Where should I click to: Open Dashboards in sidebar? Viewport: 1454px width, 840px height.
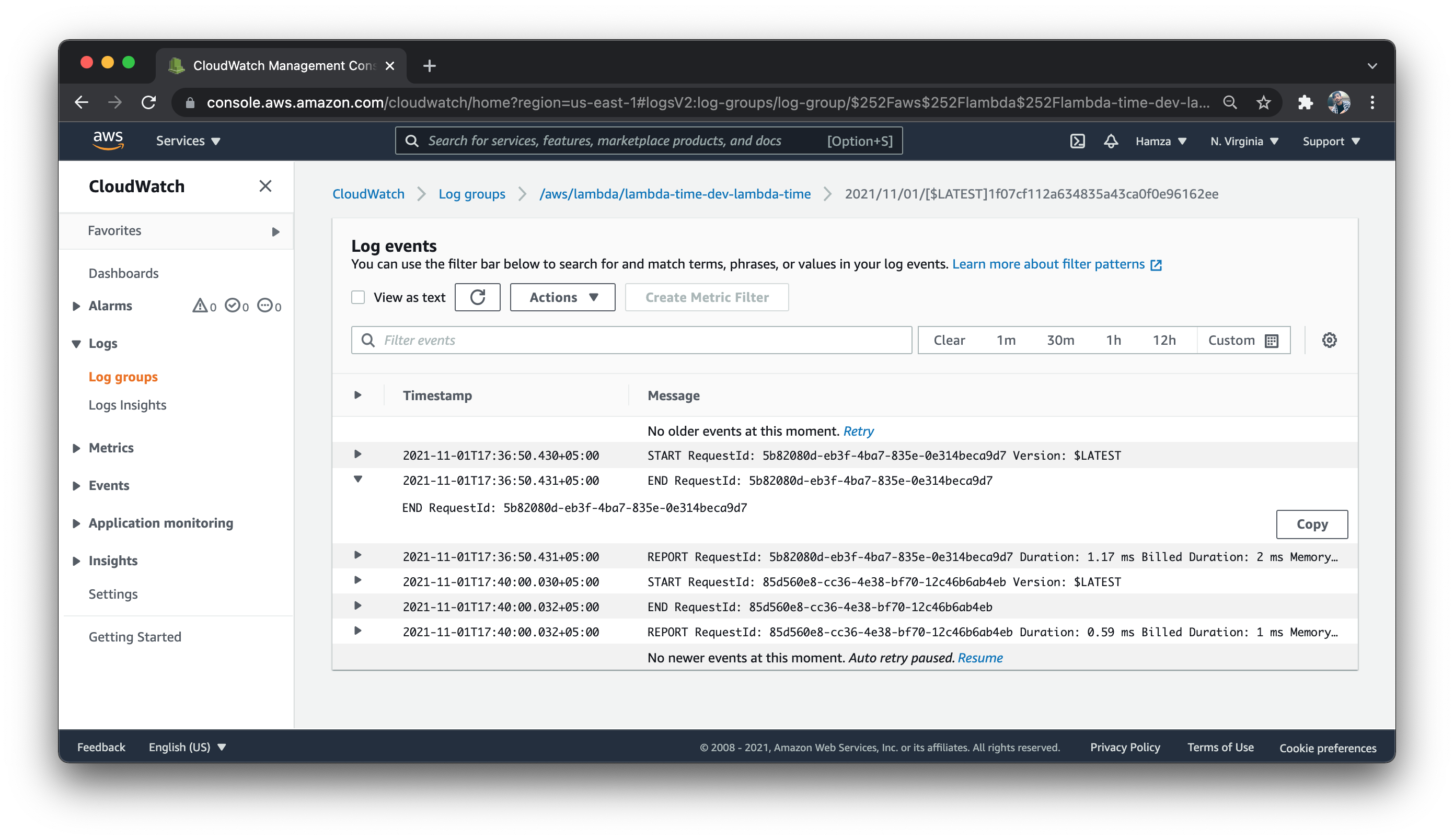pyautogui.click(x=123, y=273)
